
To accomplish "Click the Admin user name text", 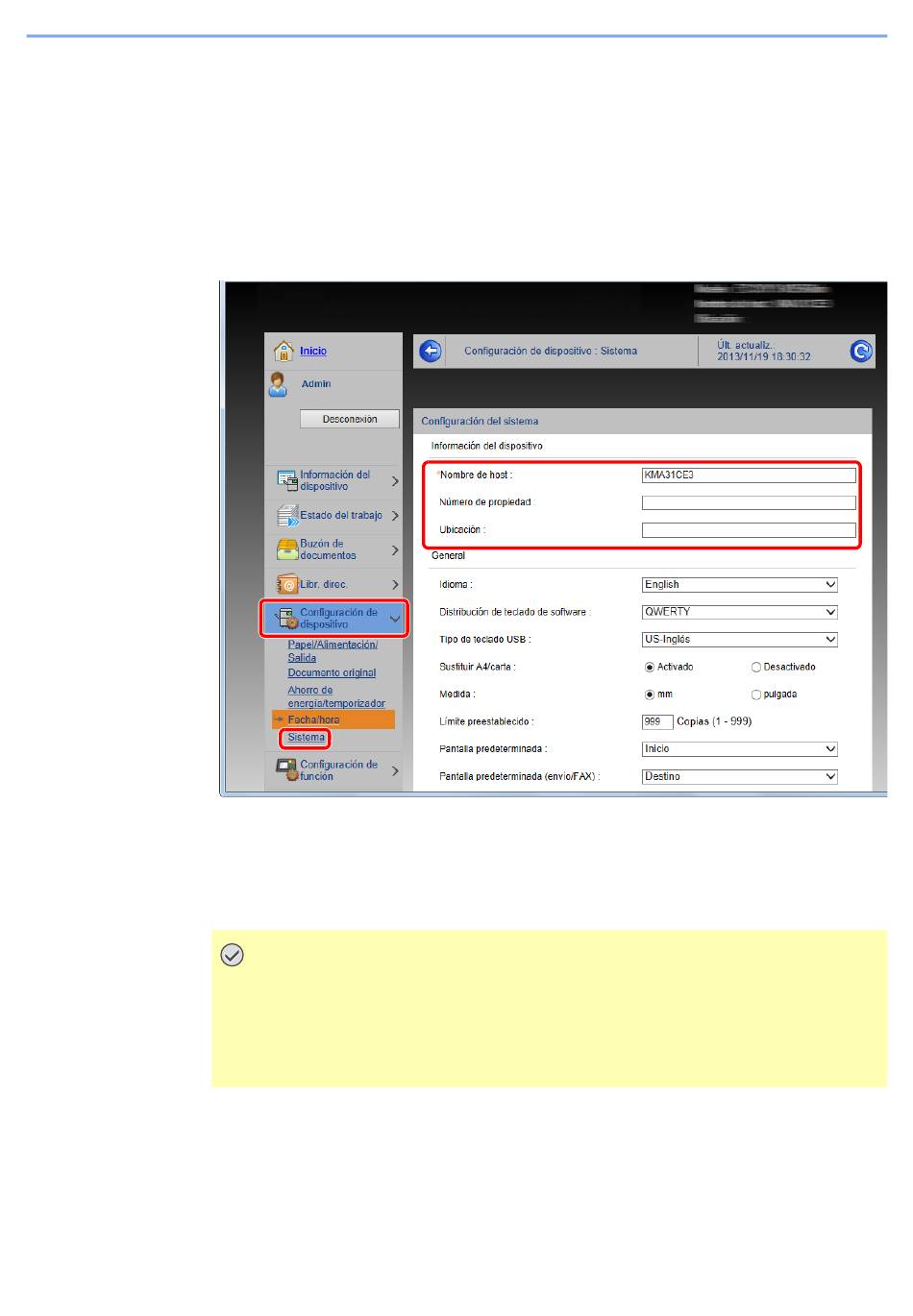I will 316,384.
